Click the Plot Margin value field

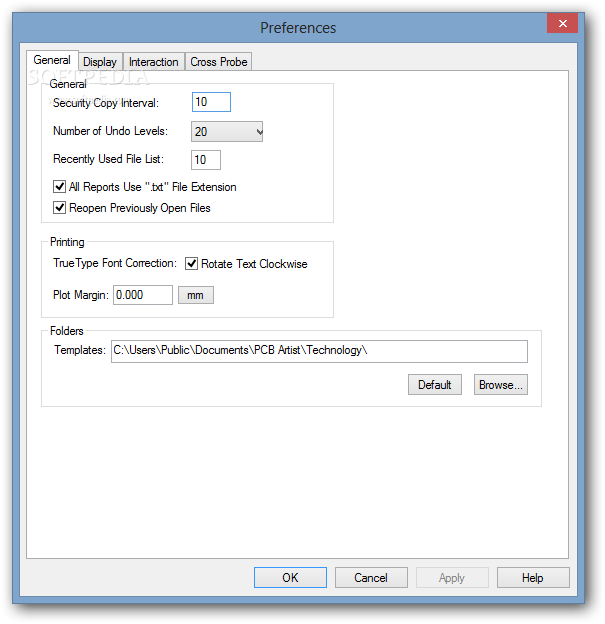point(143,295)
